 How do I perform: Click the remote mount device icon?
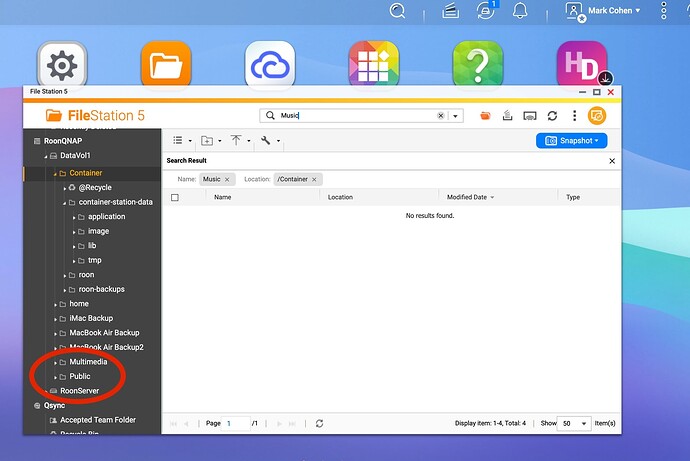coord(530,116)
